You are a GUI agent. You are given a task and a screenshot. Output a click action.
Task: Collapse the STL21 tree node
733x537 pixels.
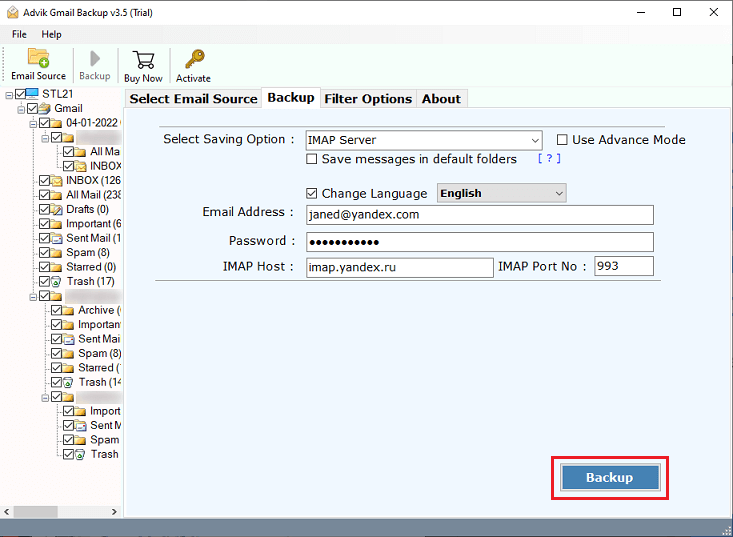pos(9,95)
